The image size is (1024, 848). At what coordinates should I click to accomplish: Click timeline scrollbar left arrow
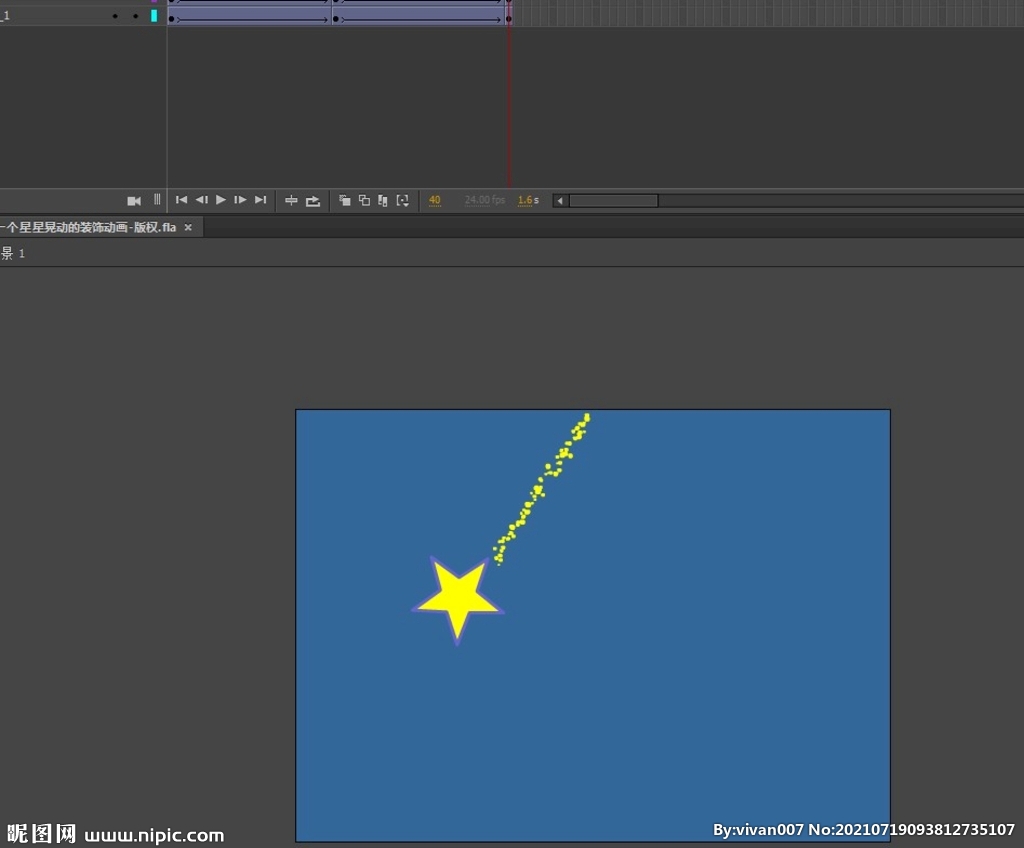tap(560, 201)
